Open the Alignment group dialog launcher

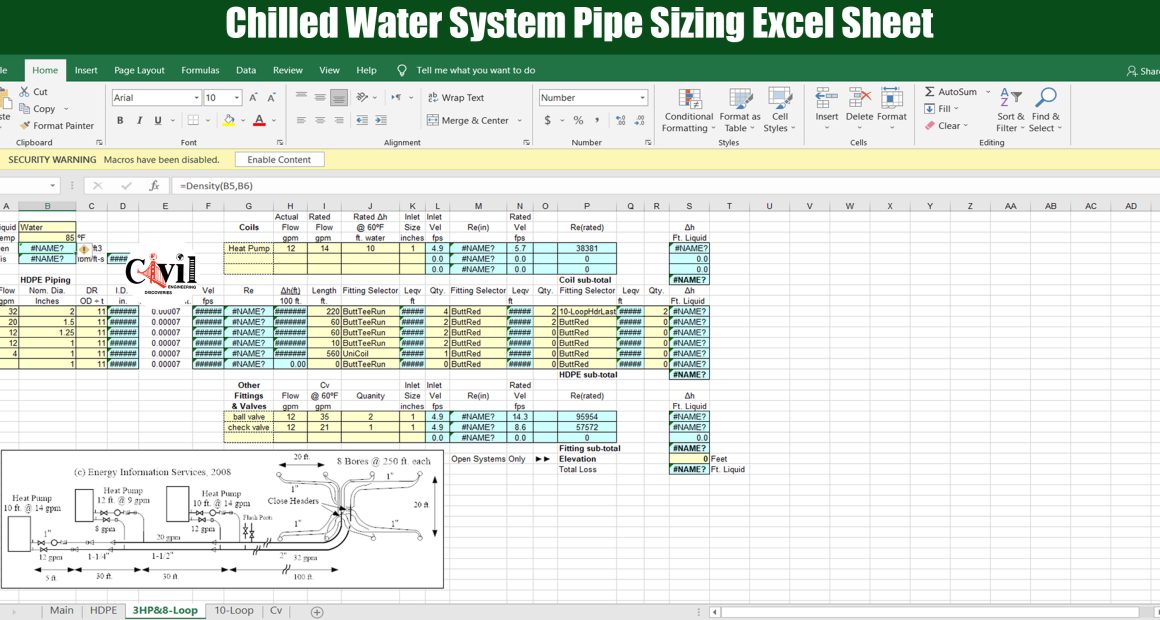526,142
